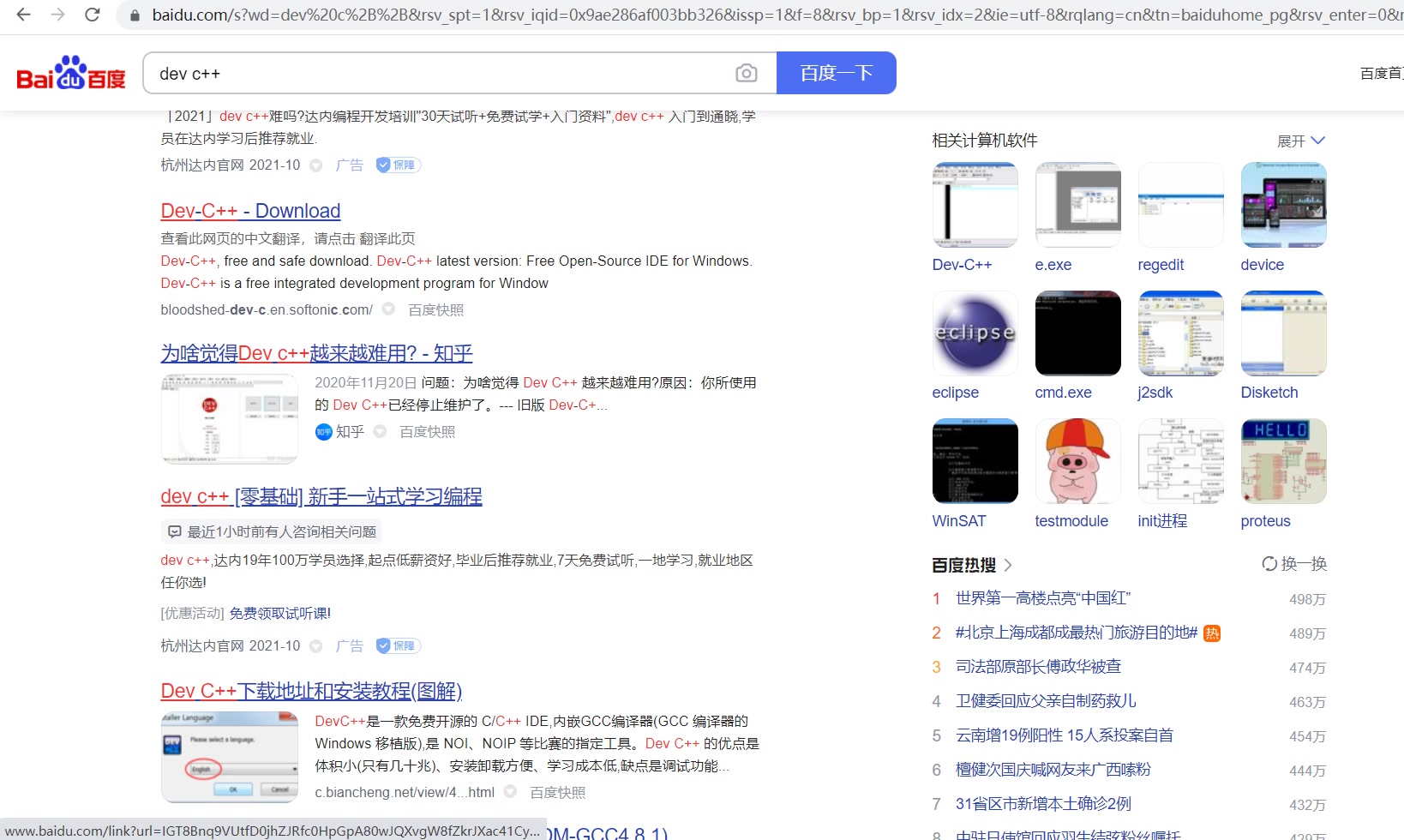Viewport: 1404px width, 840px height.
Task: Click 最近1小时前有人咨询相关问题 chat badge
Action: click(271, 532)
